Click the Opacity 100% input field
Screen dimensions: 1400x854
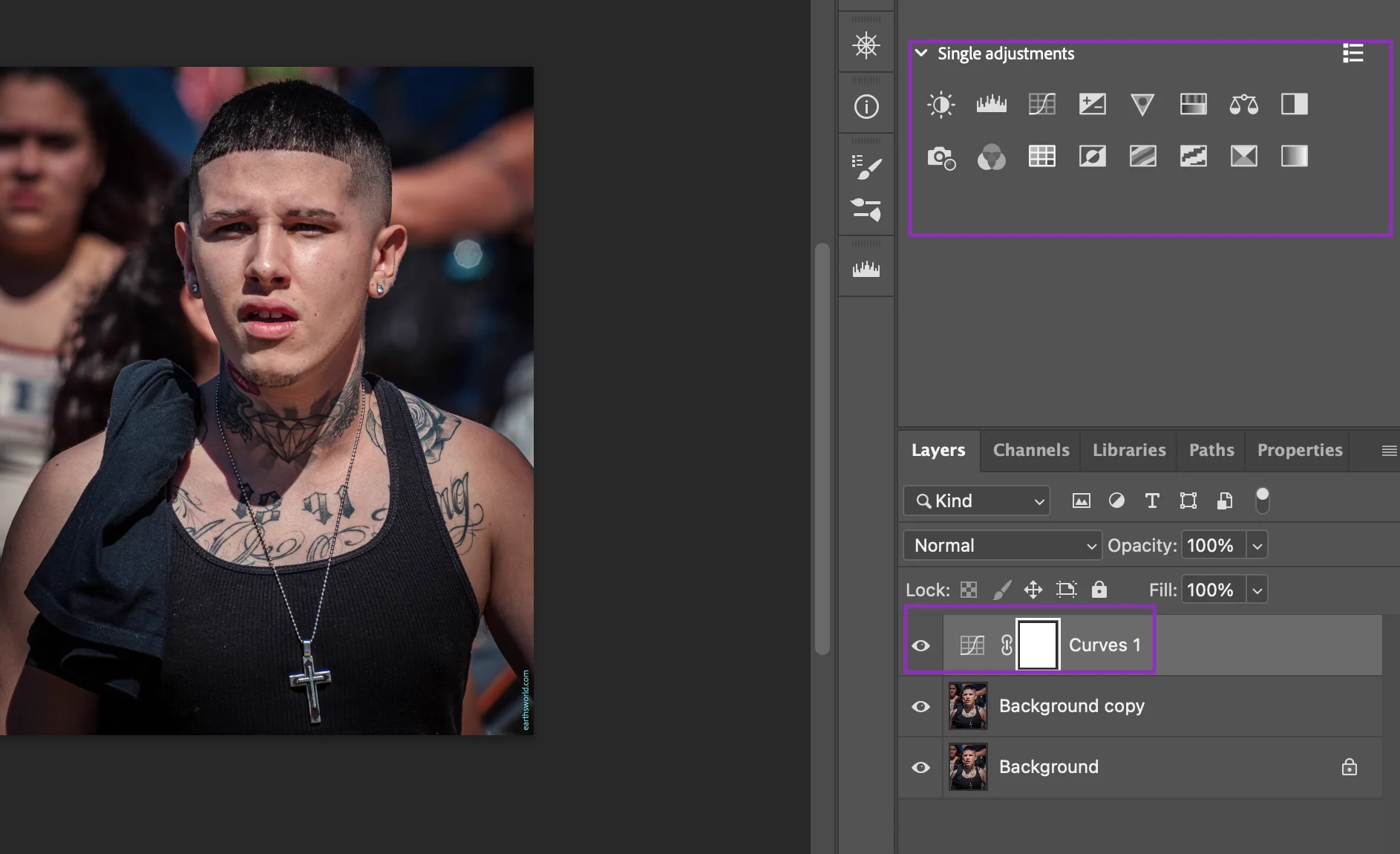(1213, 546)
